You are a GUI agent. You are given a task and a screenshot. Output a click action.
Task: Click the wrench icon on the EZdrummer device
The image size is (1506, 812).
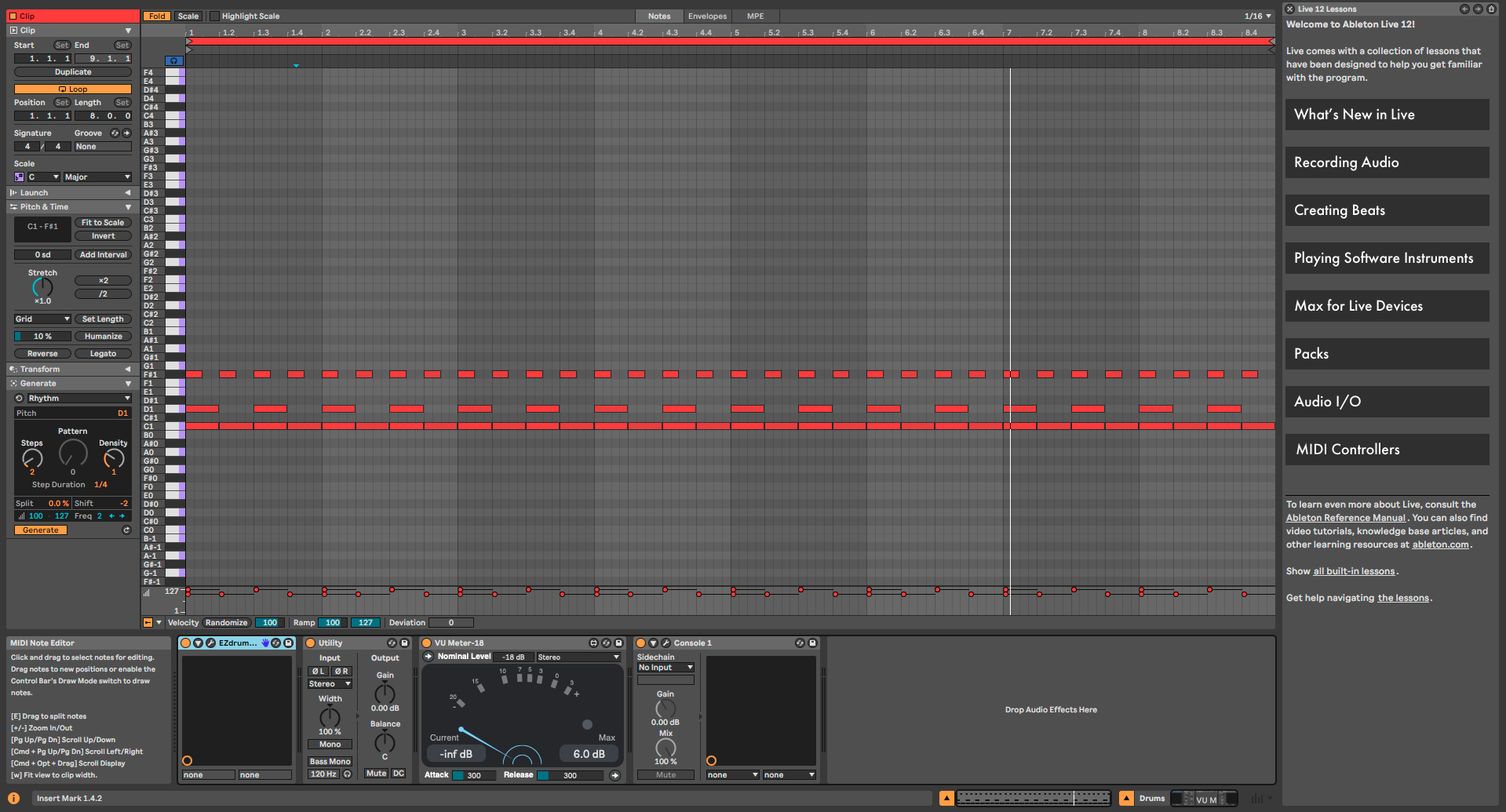click(211, 643)
